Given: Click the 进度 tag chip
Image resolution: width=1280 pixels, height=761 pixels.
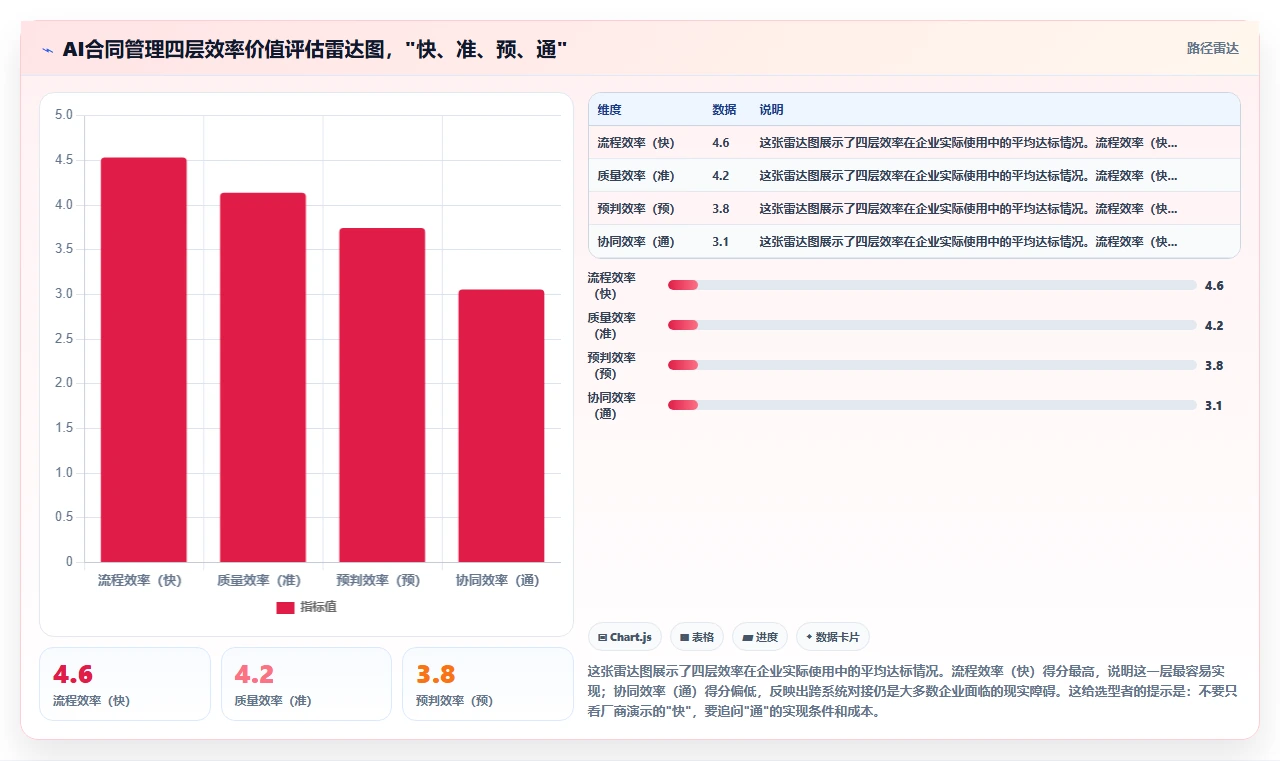Looking at the screenshot, I should 760,637.
